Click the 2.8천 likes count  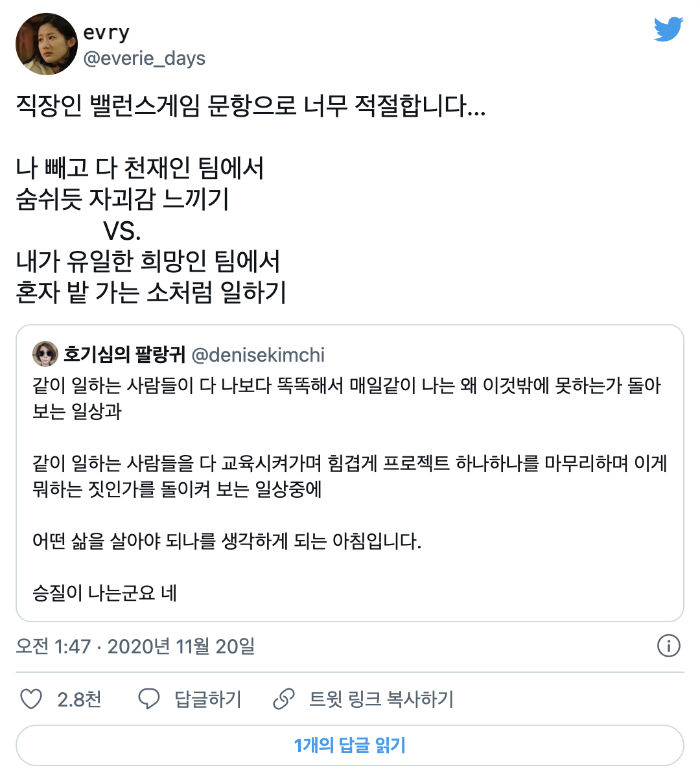pyautogui.click(x=79, y=699)
